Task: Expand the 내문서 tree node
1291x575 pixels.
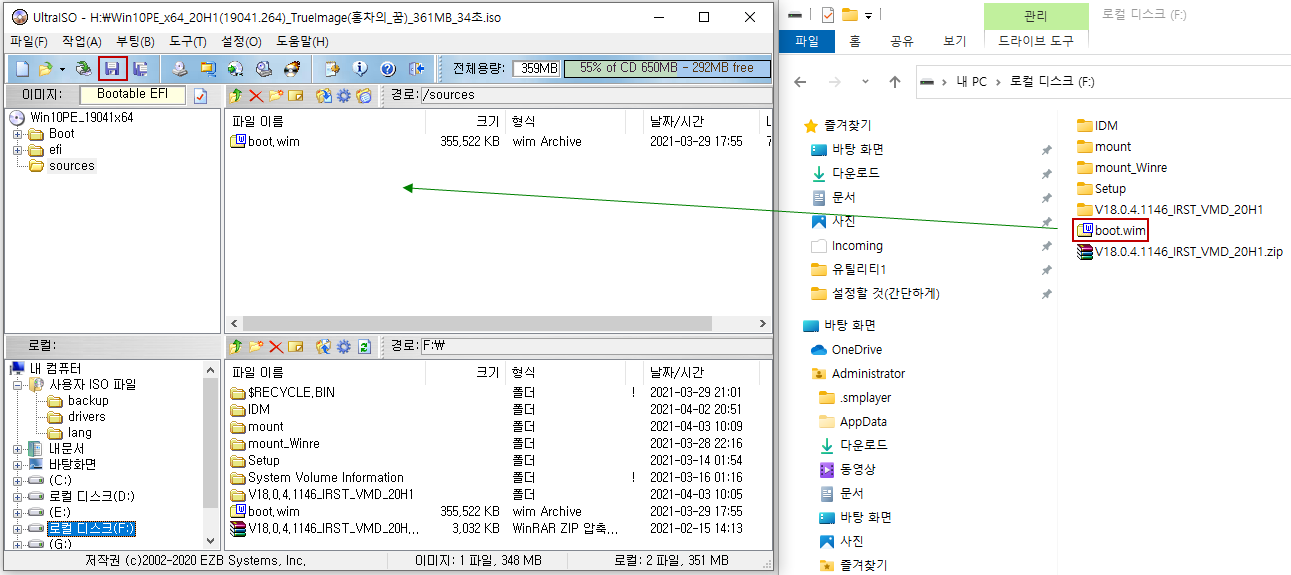Action: tap(18, 449)
